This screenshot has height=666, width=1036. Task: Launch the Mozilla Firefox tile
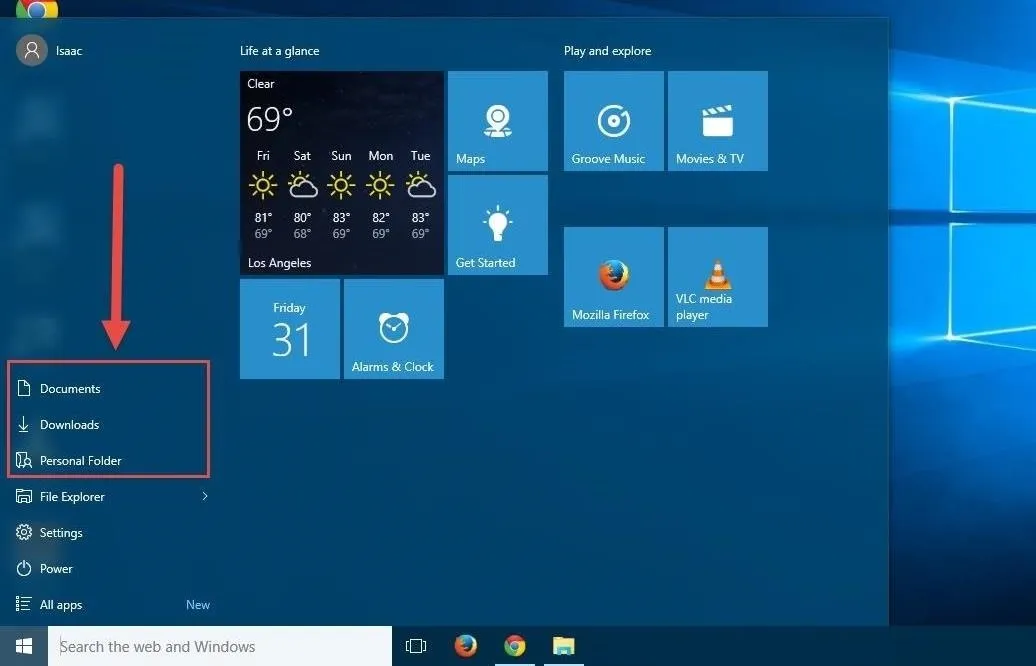click(614, 277)
